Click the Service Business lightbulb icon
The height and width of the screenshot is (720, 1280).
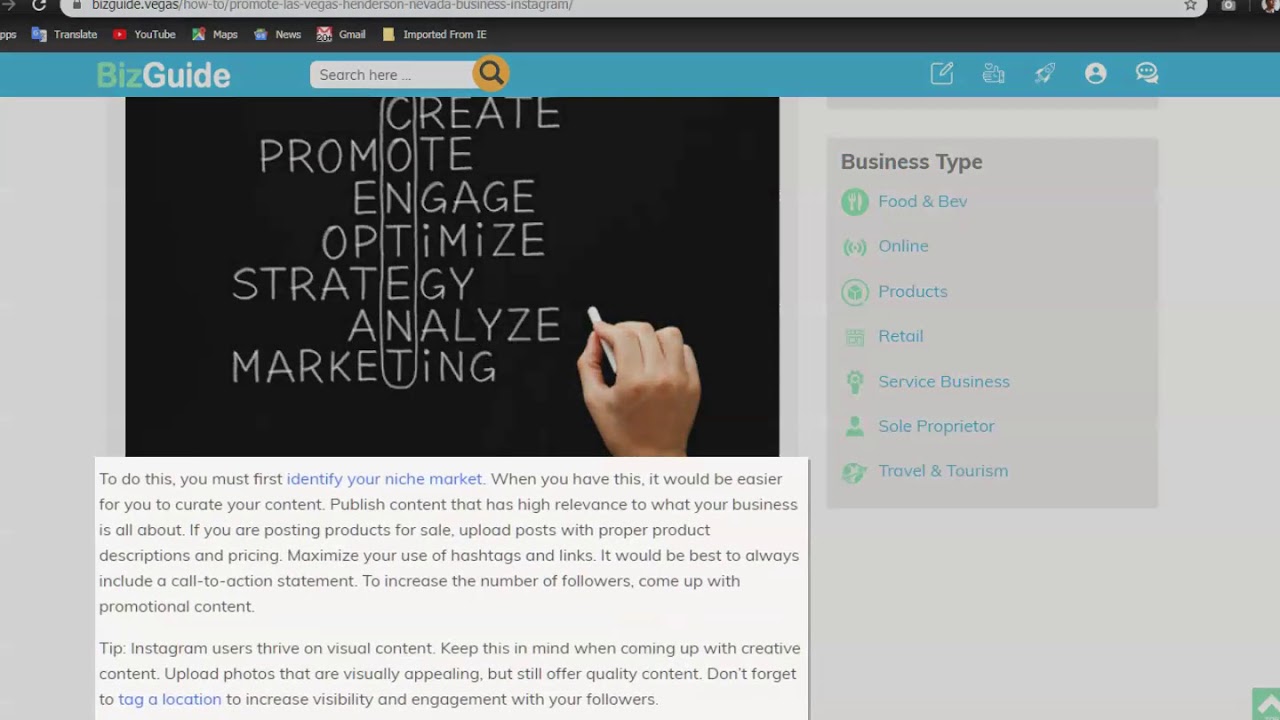[855, 382]
